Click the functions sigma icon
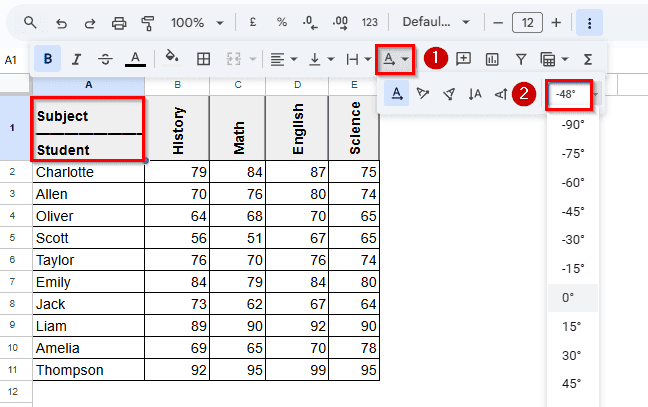 (x=588, y=59)
